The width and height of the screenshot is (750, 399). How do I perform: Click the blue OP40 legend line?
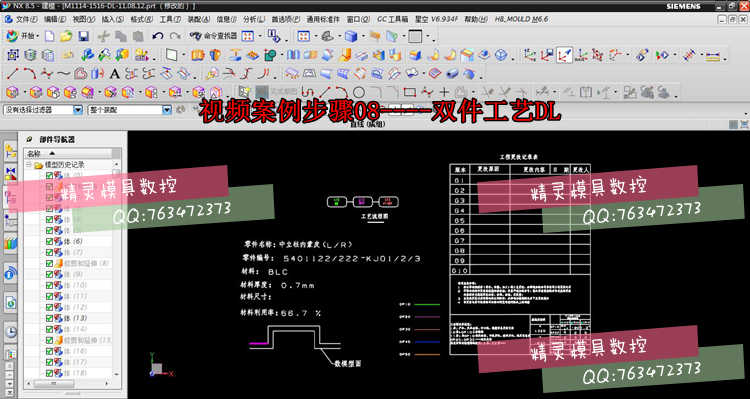[x=427, y=342]
